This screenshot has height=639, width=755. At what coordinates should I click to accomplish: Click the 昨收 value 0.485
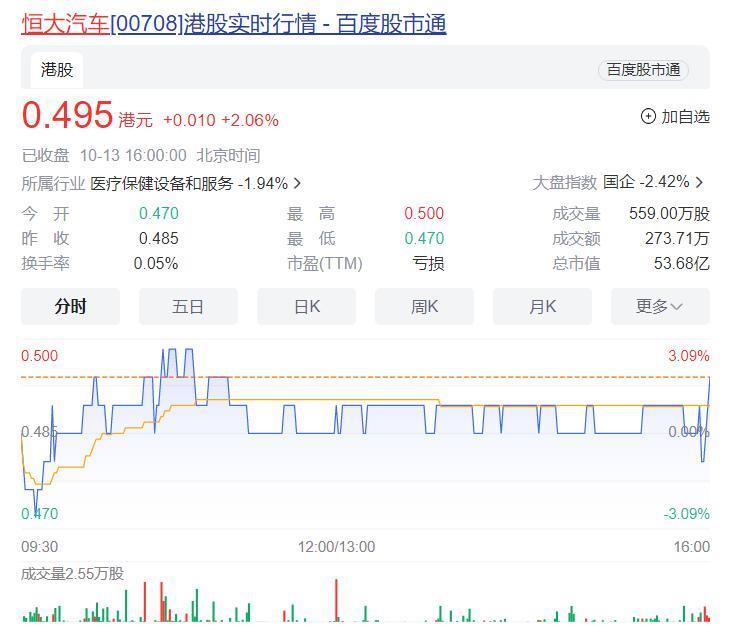[x=158, y=238]
